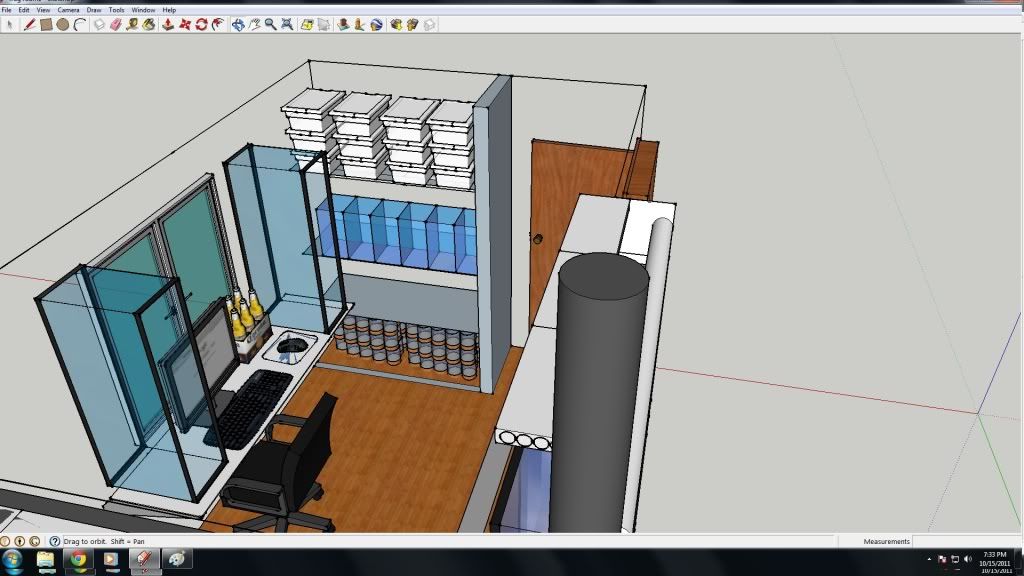Click the Share Model icon
Viewport: 1024px width, 576px height.
click(x=413, y=25)
